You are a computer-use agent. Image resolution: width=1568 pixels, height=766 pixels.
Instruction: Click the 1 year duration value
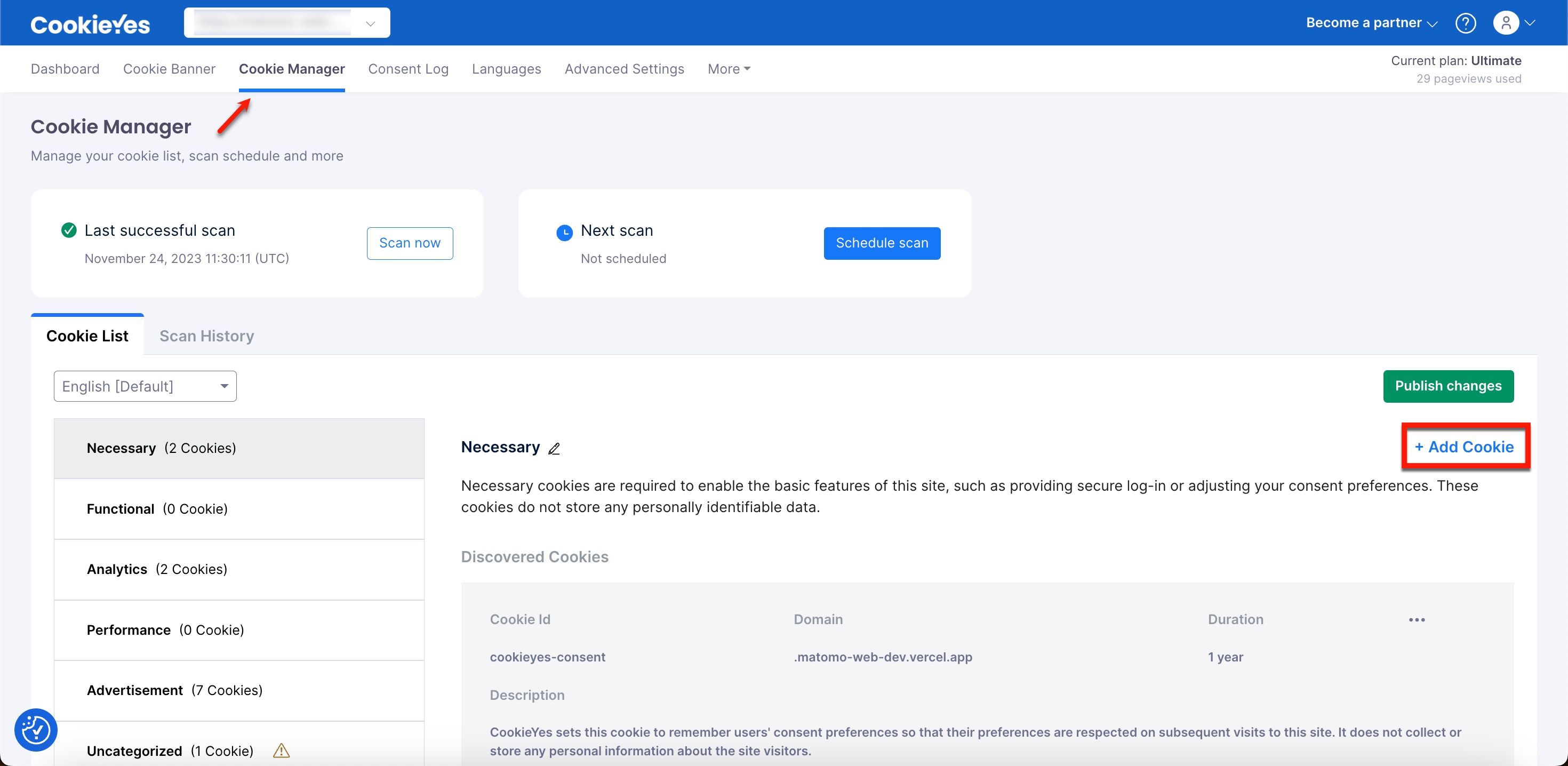click(x=1225, y=657)
